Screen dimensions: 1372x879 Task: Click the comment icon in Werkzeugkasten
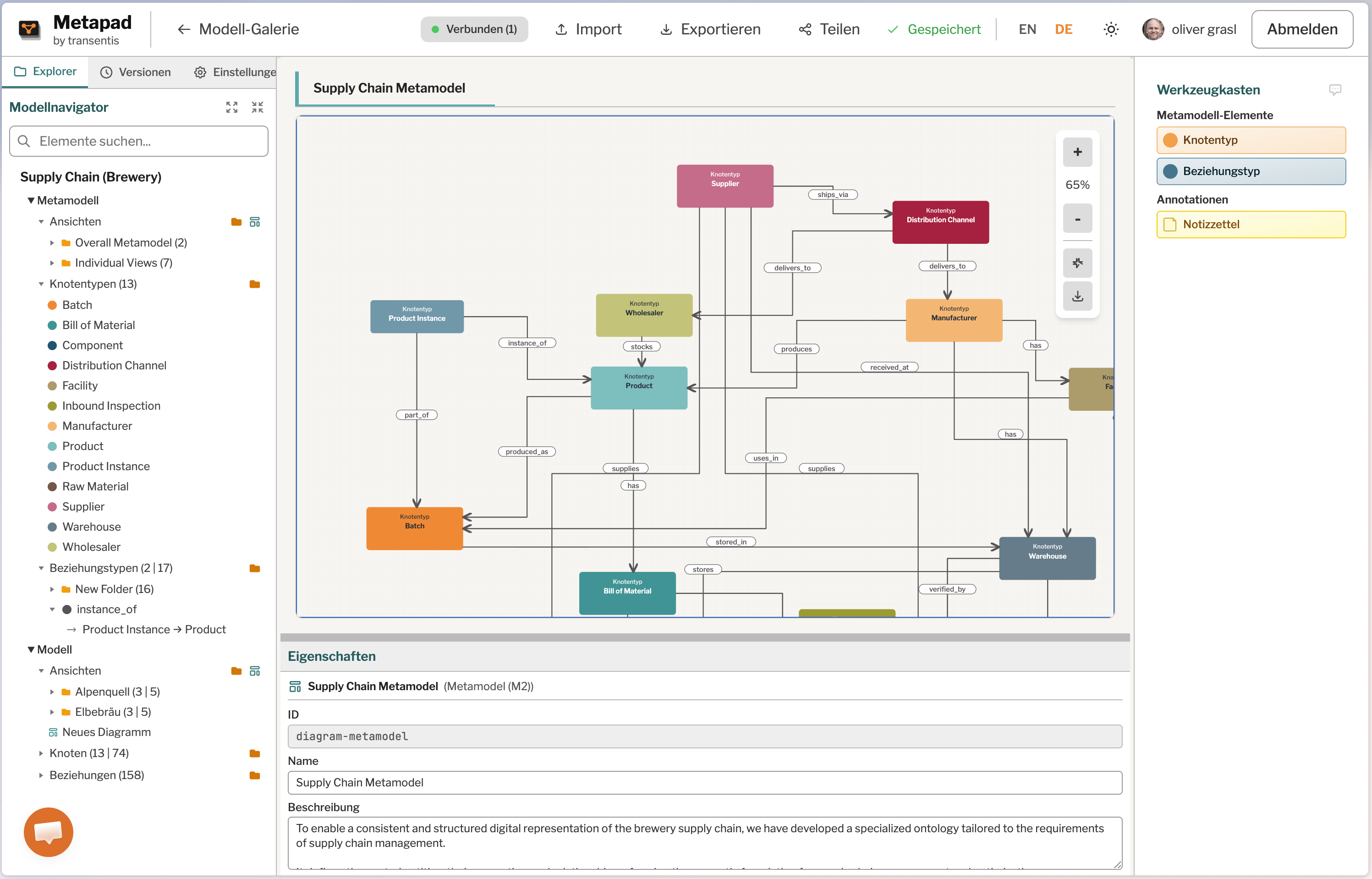pyautogui.click(x=1334, y=90)
